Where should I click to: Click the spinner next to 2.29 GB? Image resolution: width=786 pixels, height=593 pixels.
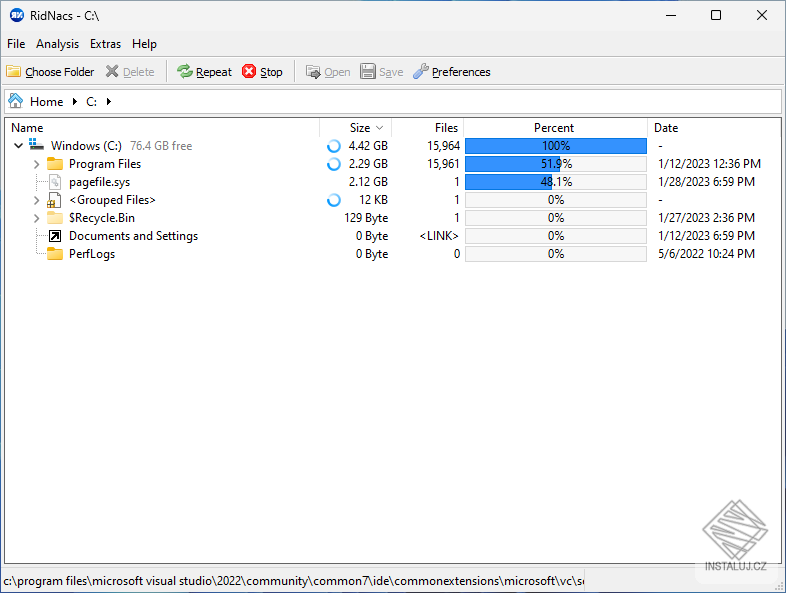click(x=334, y=164)
